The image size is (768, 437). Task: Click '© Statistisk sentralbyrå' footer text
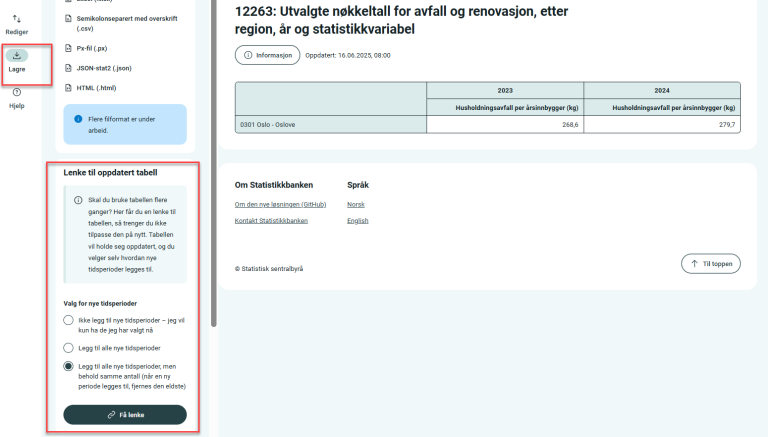[x=269, y=269]
